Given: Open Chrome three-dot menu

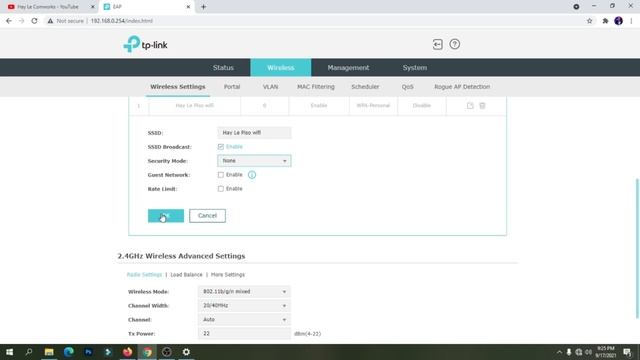Looking at the screenshot, I should point(631,21).
